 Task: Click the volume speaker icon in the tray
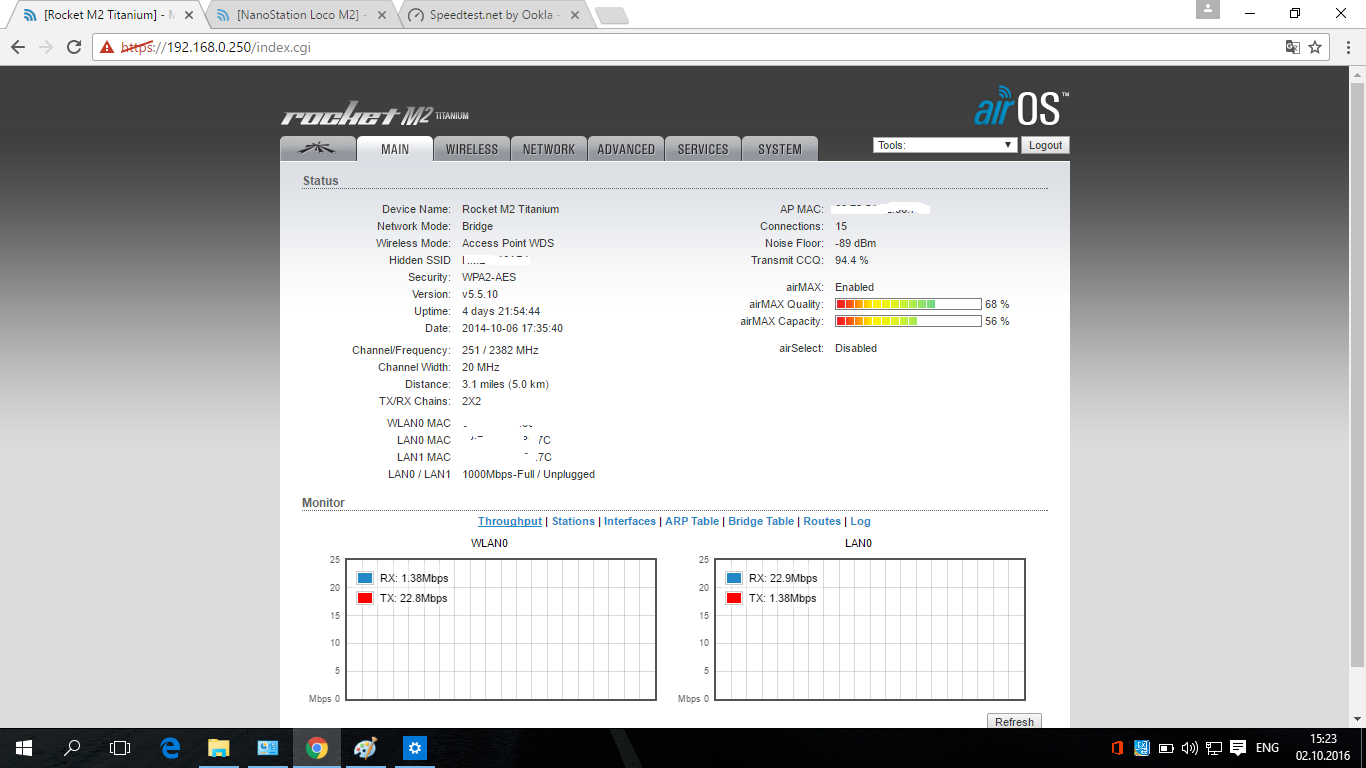coord(1189,748)
